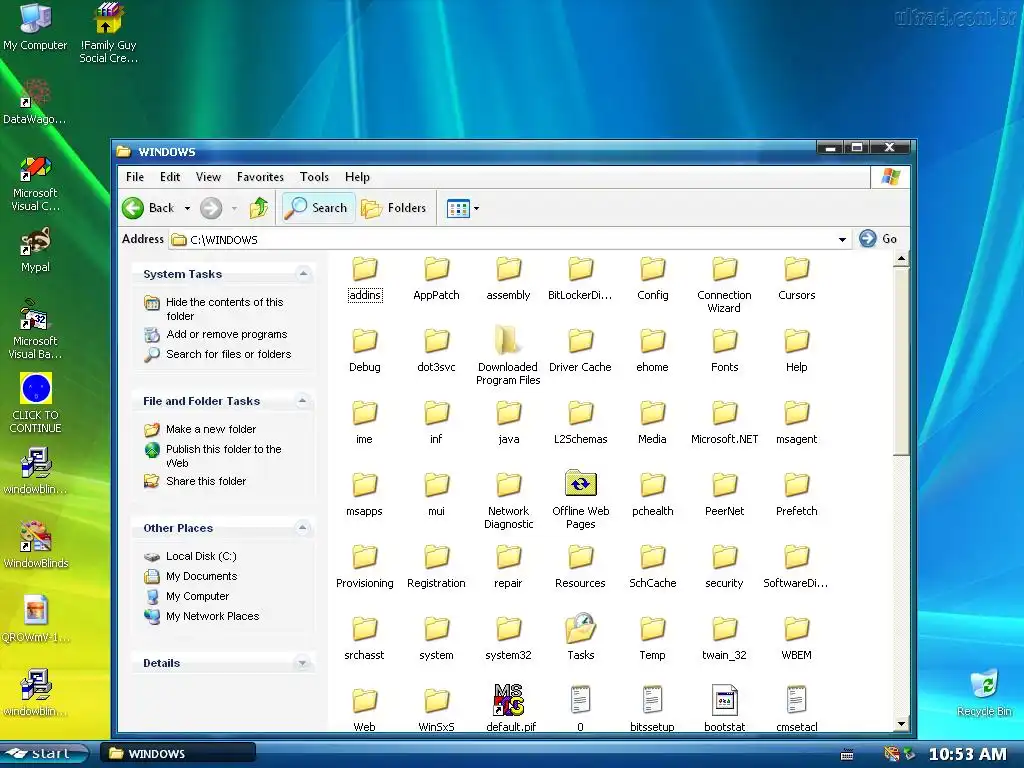Open My Network Places link
This screenshot has height=768, width=1024.
click(212, 616)
